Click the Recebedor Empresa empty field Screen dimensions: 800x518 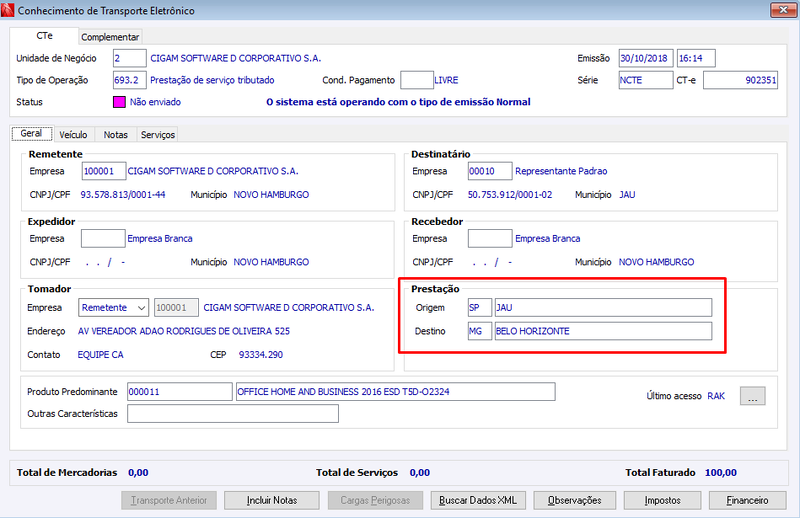pos(490,238)
